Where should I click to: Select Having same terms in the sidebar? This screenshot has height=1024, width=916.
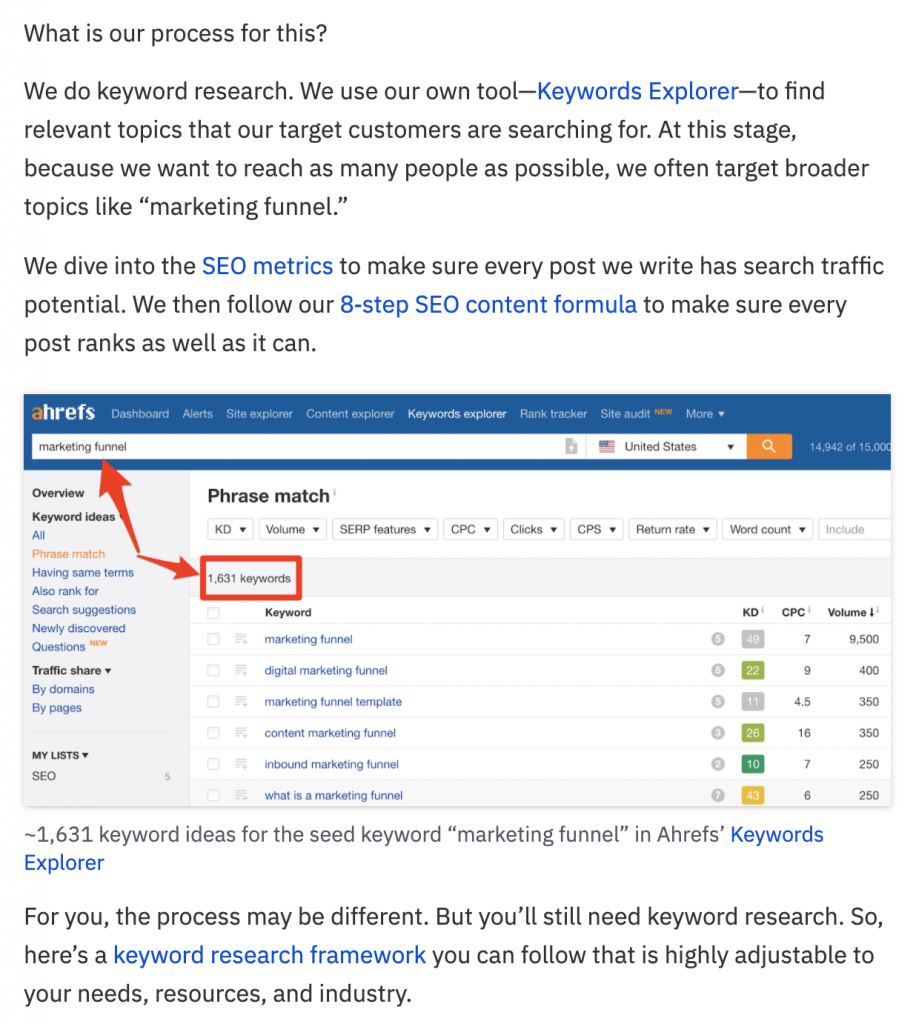(x=83, y=573)
